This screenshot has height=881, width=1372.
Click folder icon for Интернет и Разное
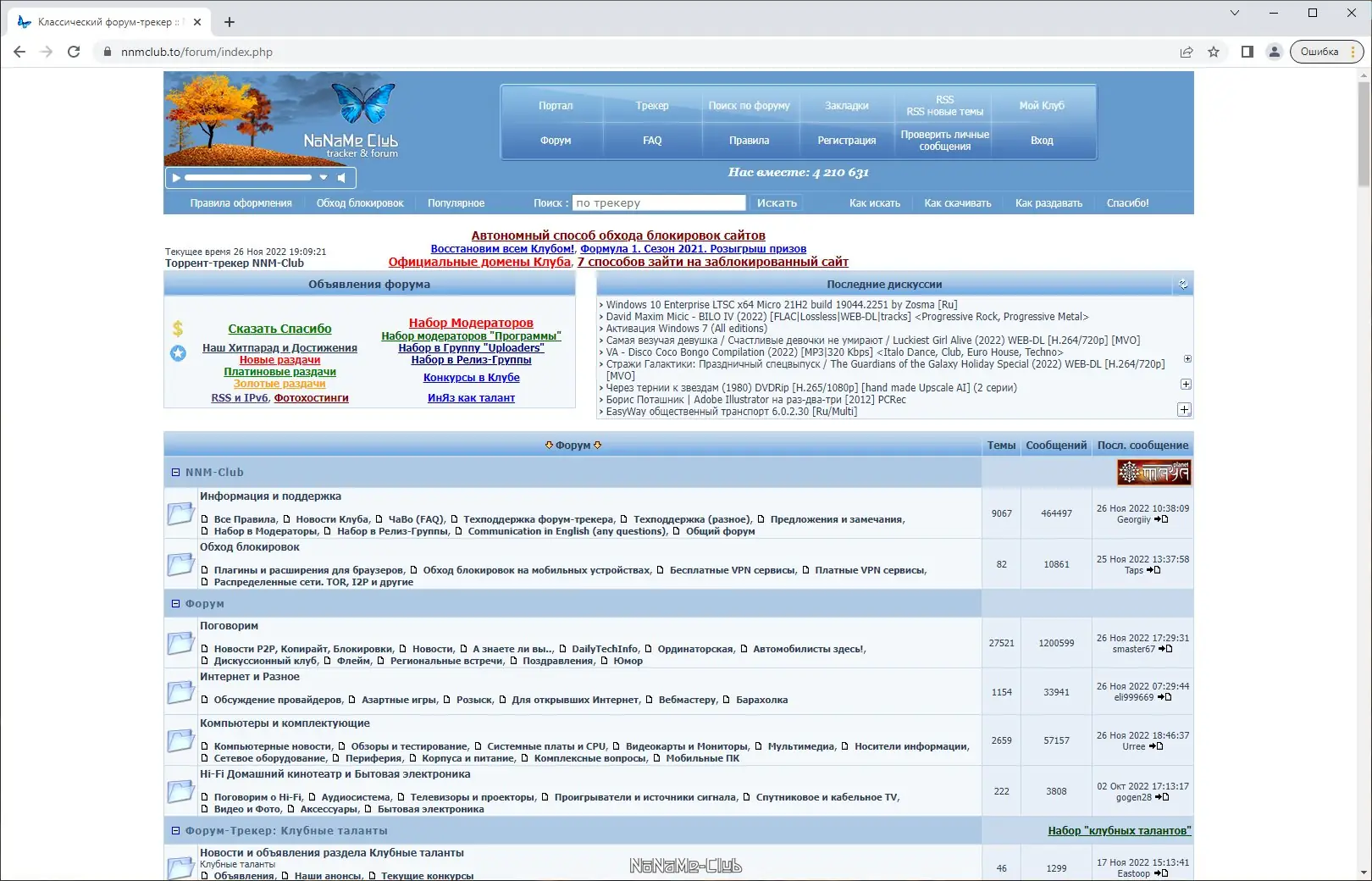tap(180, 692)
